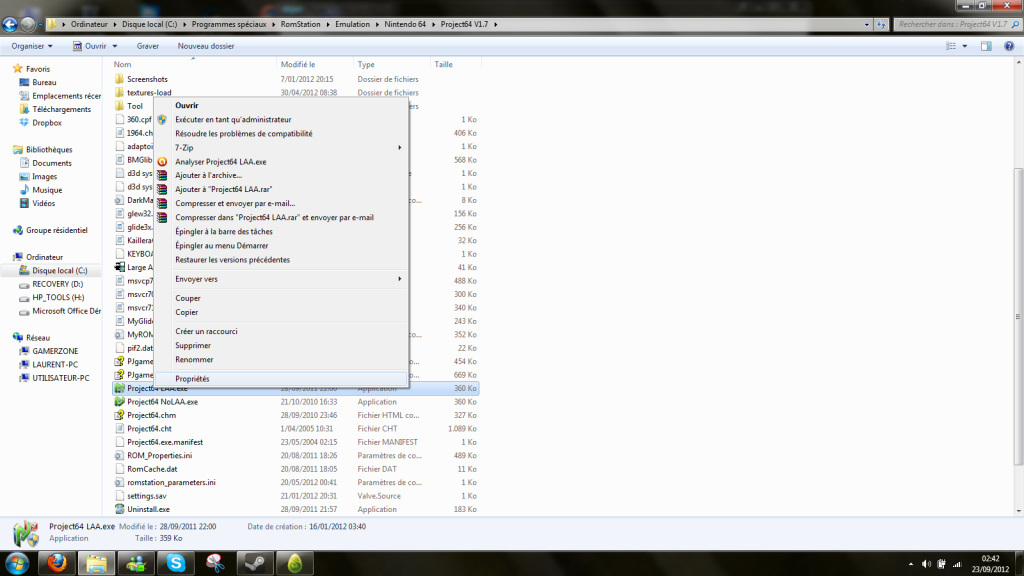Viewport: 1024px width, 576px height.
Task: Open the Ouvrir dropdown arrow
Action: [x=115, y=46]
